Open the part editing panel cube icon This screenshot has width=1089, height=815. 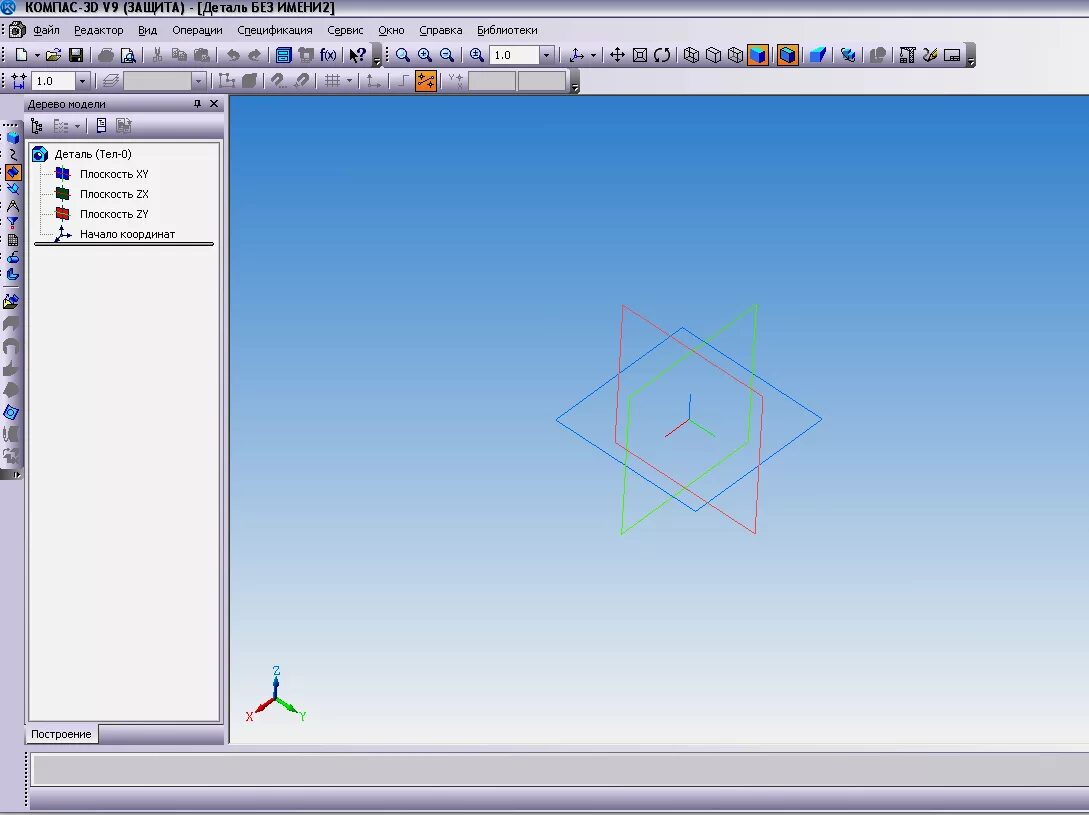(x=13, y=138)
